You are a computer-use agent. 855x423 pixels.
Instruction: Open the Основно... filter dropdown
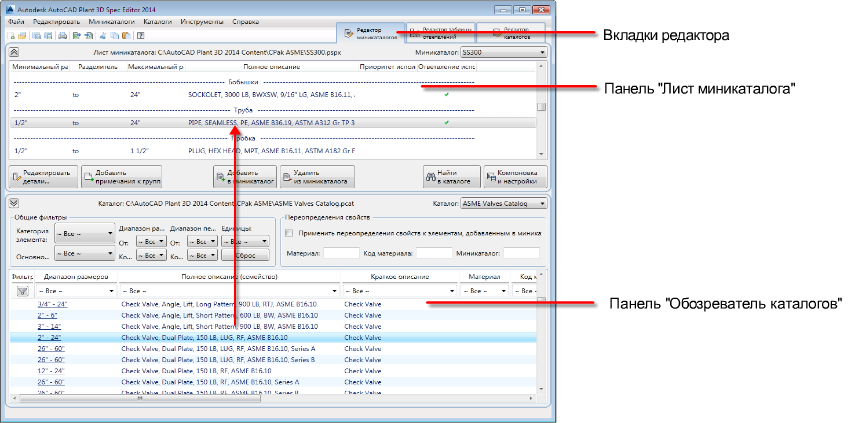coord(84,254)
